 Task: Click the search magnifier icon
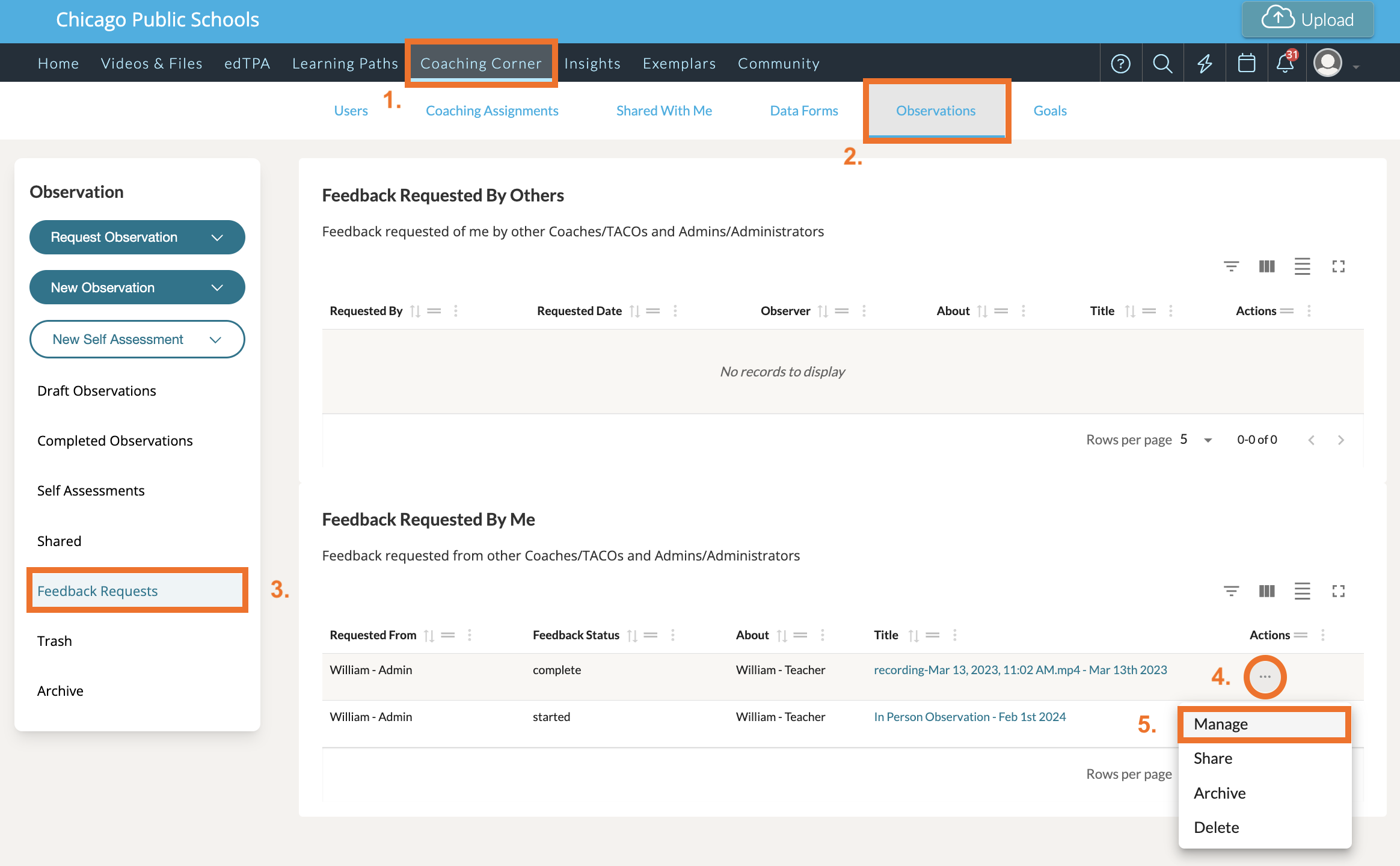click(1162, 63)
